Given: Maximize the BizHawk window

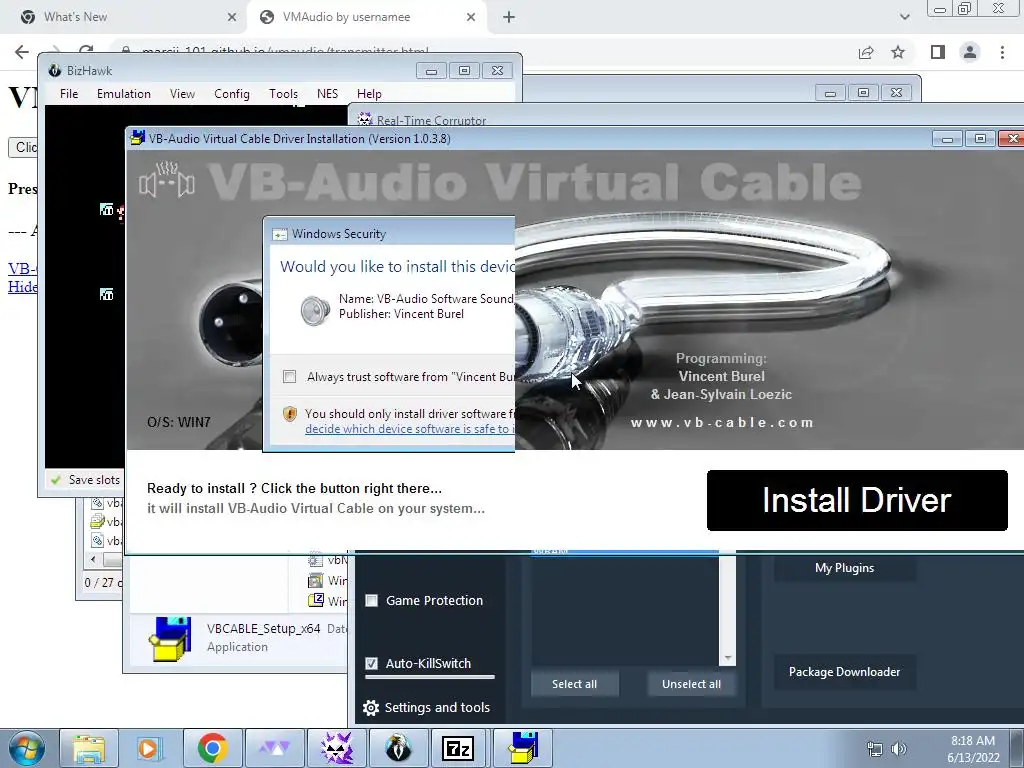Looking at the screenshot, I should (x=464, y=71).
